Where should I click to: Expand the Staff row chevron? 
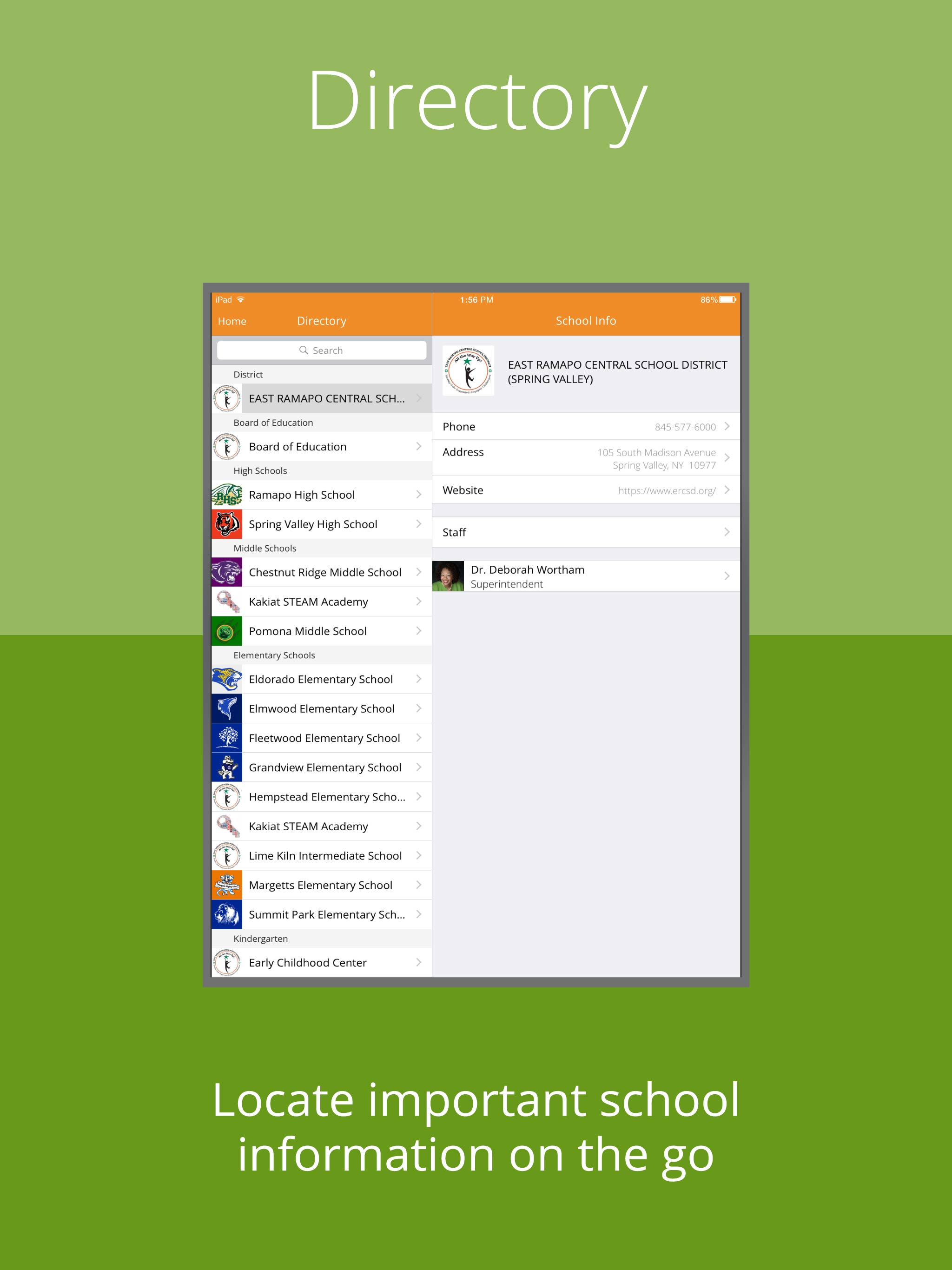click(x=727, y=532)
